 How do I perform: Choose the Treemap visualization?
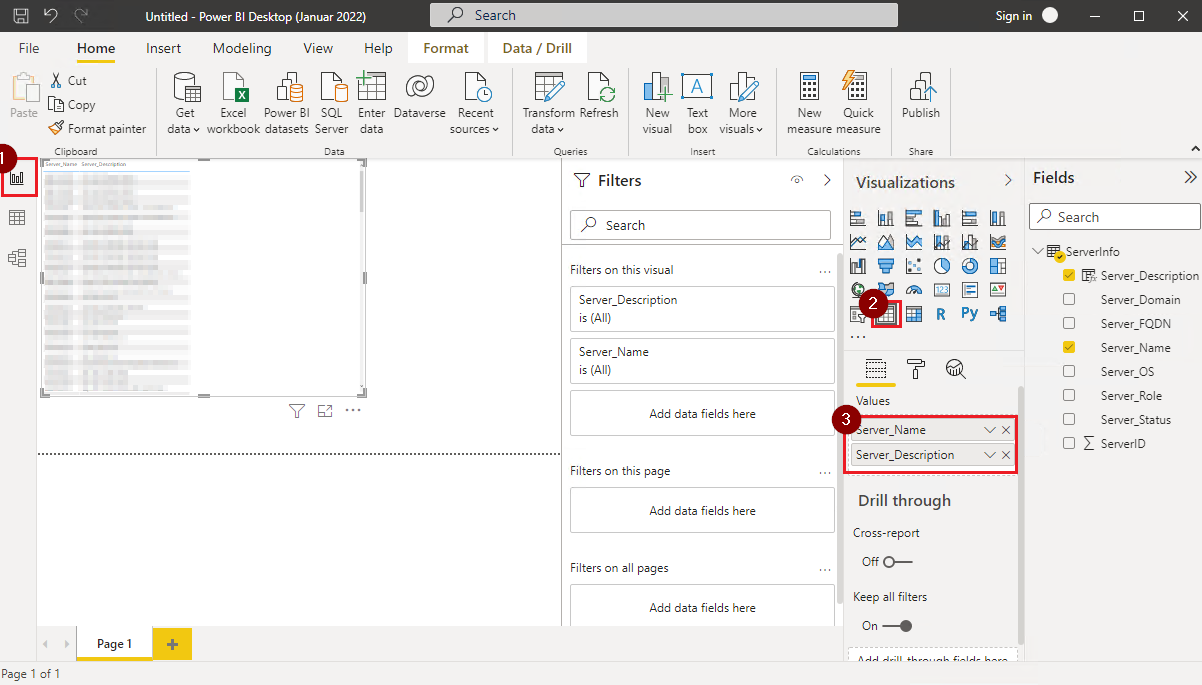997,266
